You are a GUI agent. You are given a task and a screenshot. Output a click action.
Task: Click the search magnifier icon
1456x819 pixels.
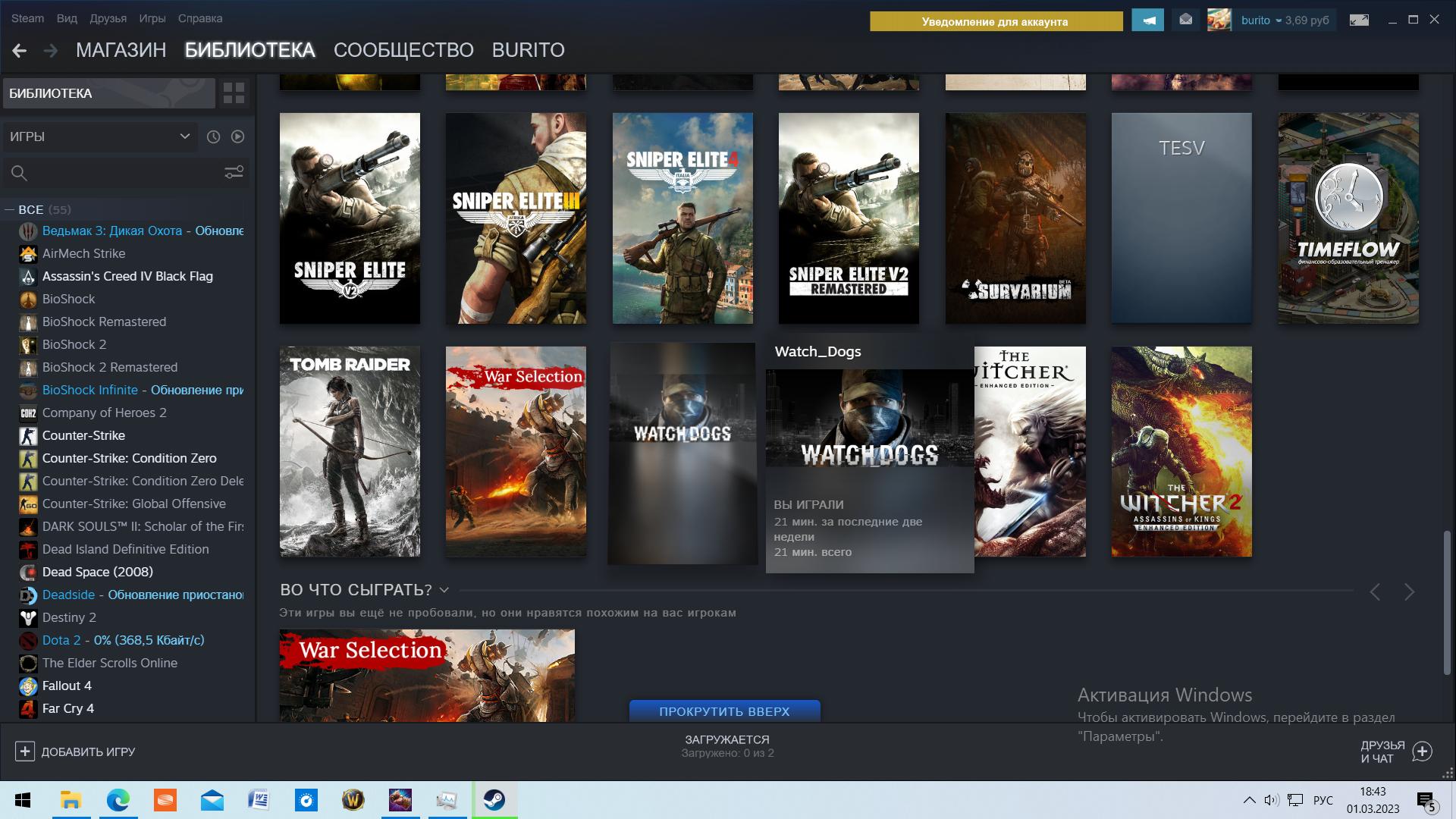[20, 174]
